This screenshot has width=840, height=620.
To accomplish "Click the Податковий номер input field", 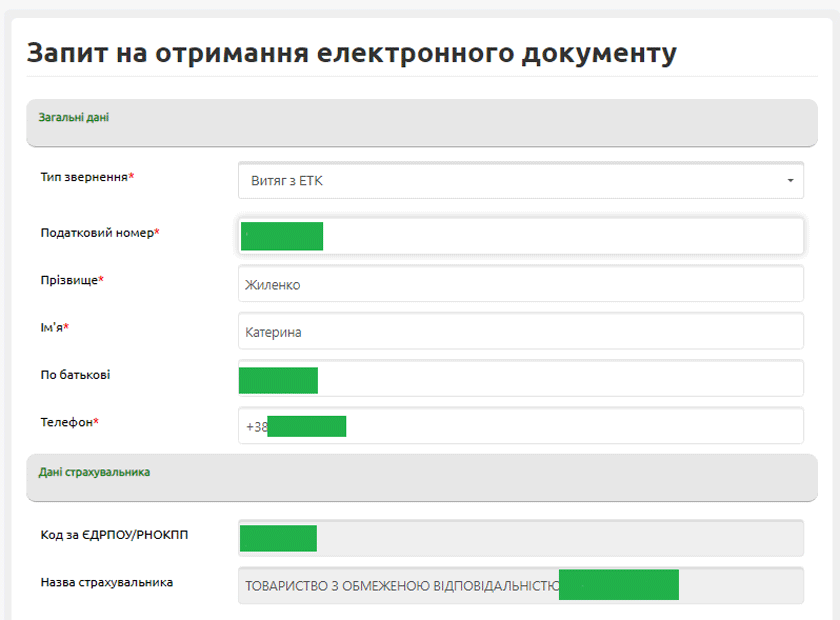I will [x=560, y=236].
